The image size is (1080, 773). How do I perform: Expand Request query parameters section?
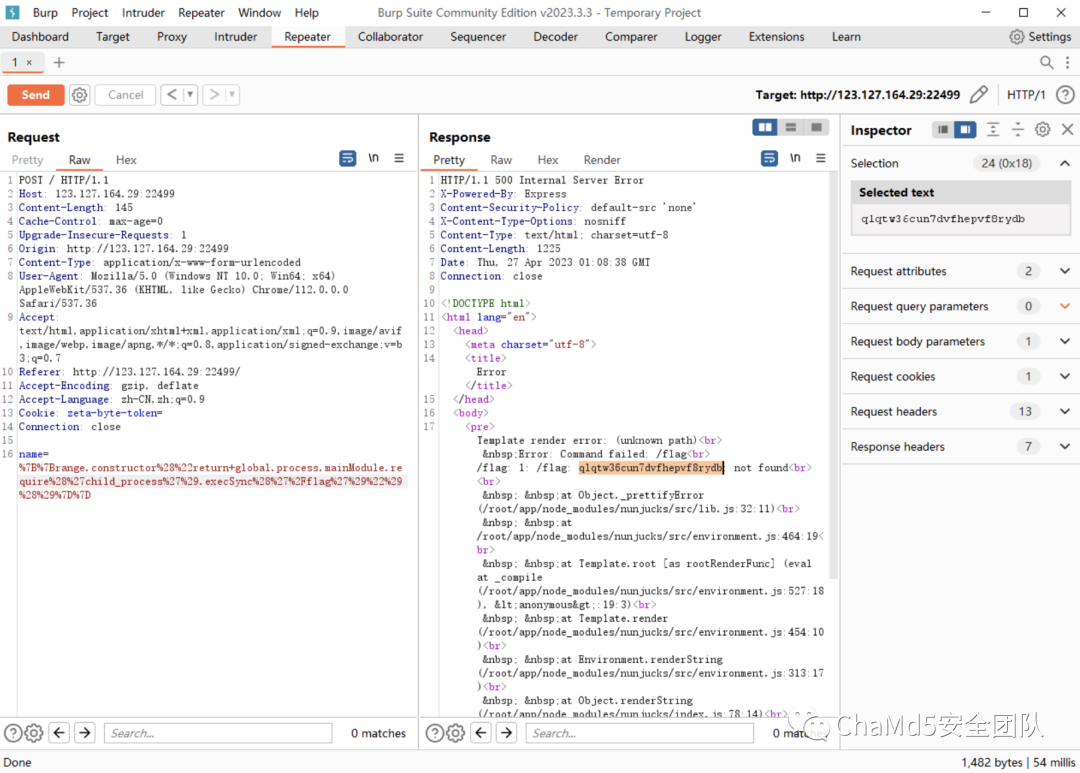click(x=1064, y=307)
